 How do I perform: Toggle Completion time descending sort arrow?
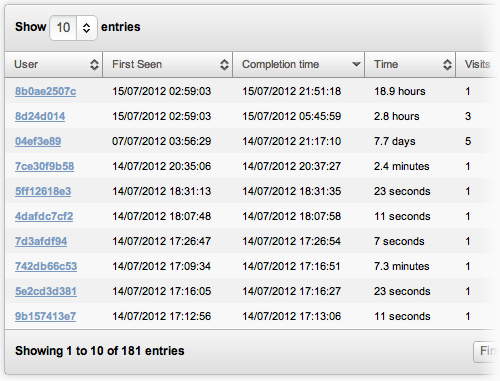pyautogui.click(x=356, y=64)
